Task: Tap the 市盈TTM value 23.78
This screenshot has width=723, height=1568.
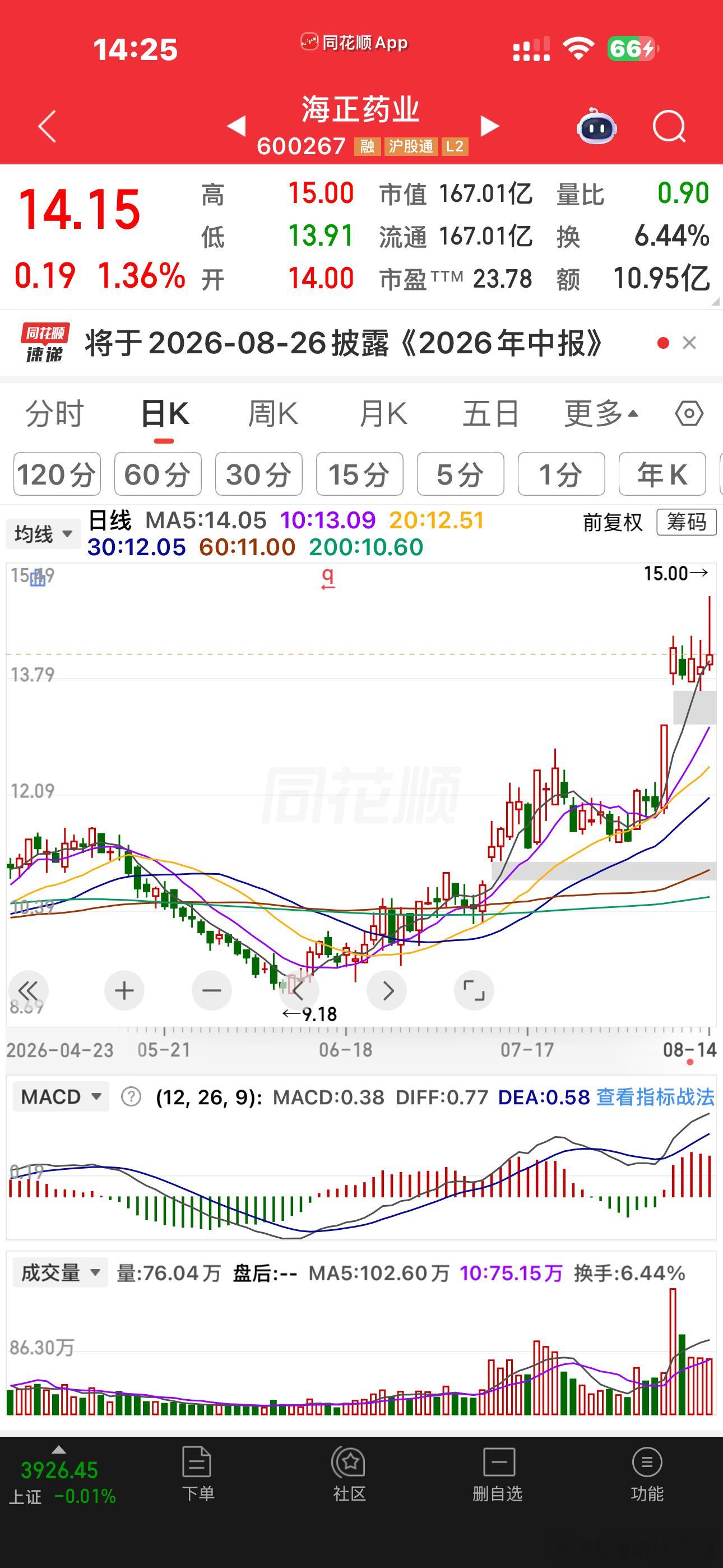Action: click(x=502, y=279)
